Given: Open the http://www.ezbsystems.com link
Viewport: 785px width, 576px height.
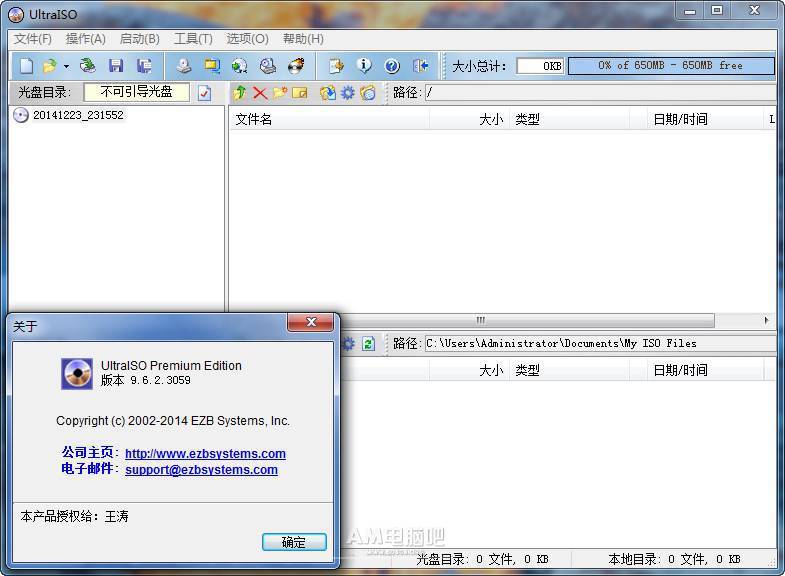Looking at the screenshot, I should [x=205, y=453].
